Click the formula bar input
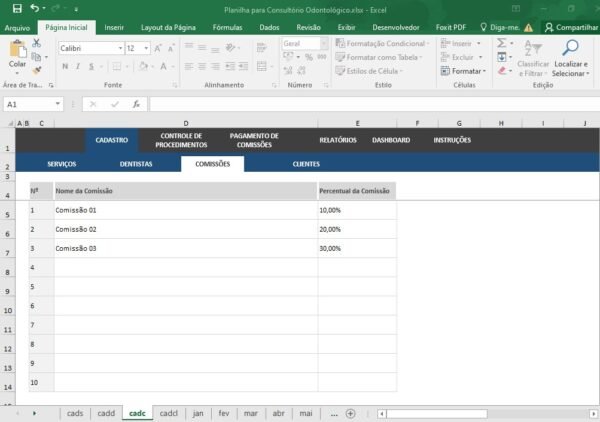 pos(374,104)
